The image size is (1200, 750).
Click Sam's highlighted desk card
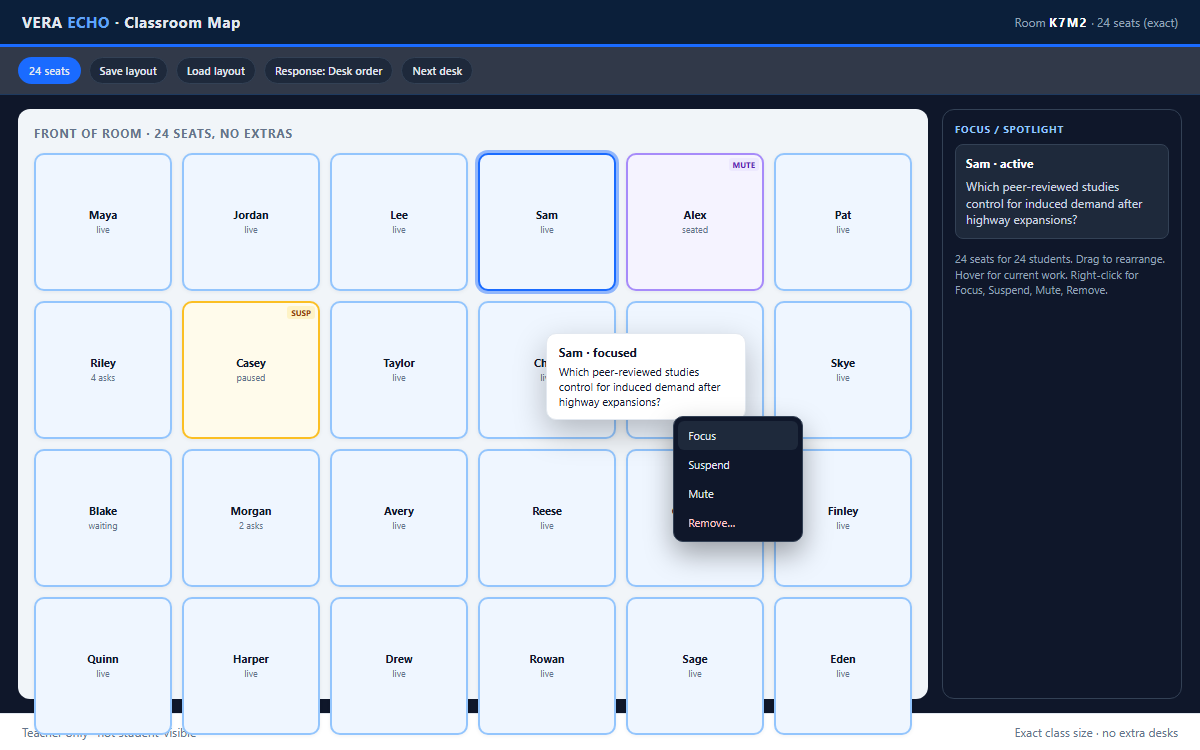(547, 222)
